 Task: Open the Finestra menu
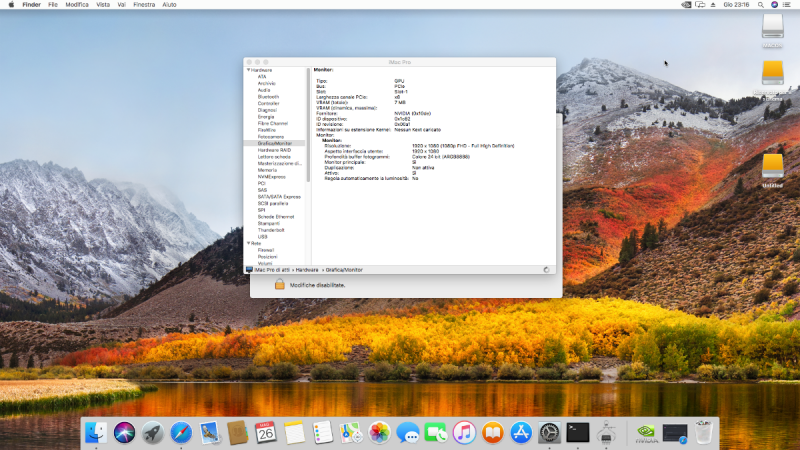144,5
